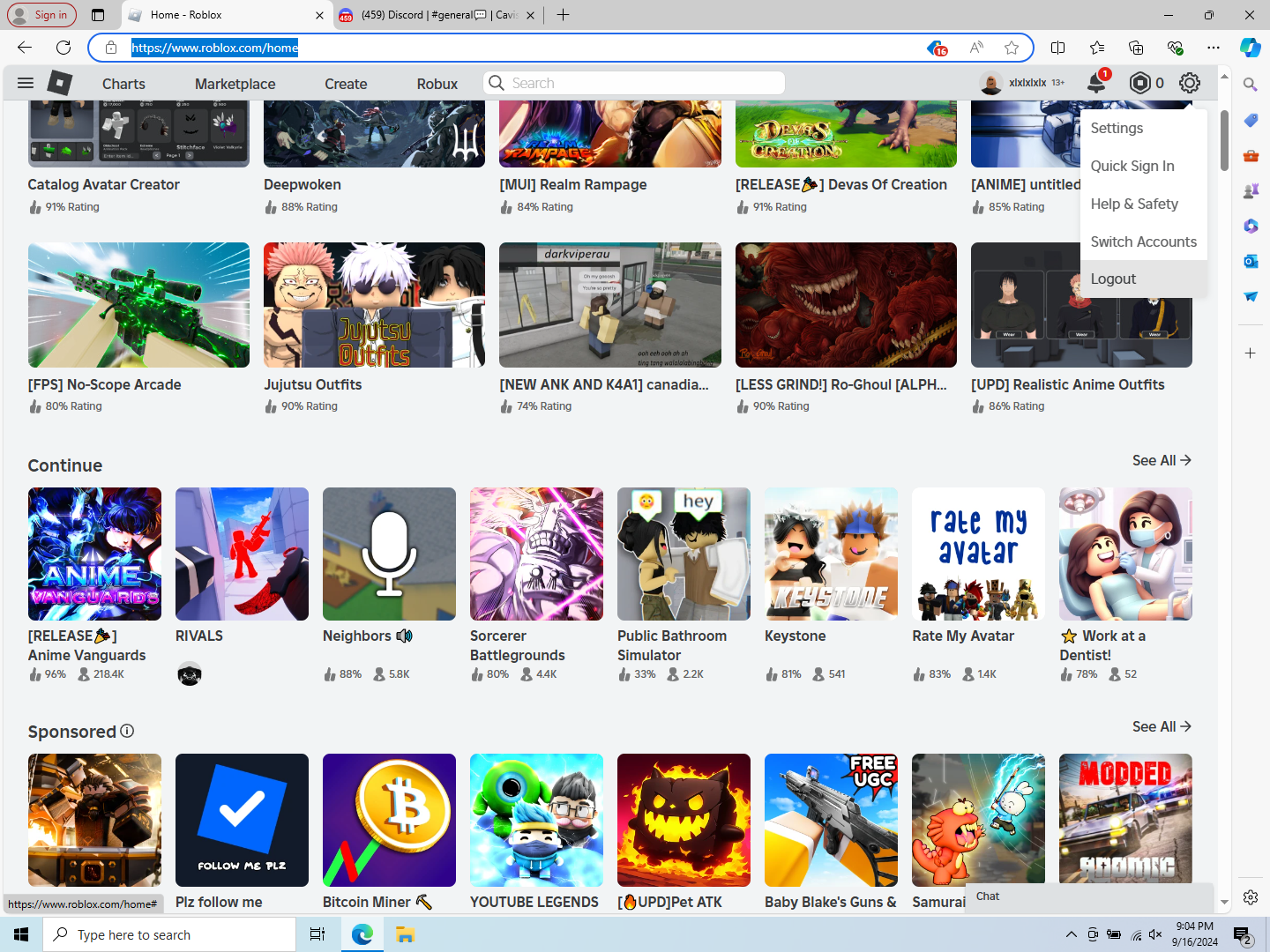Open the Tools briefcase in Edge sidebar
1270x952 pixels.
[x=1251, y=155]
